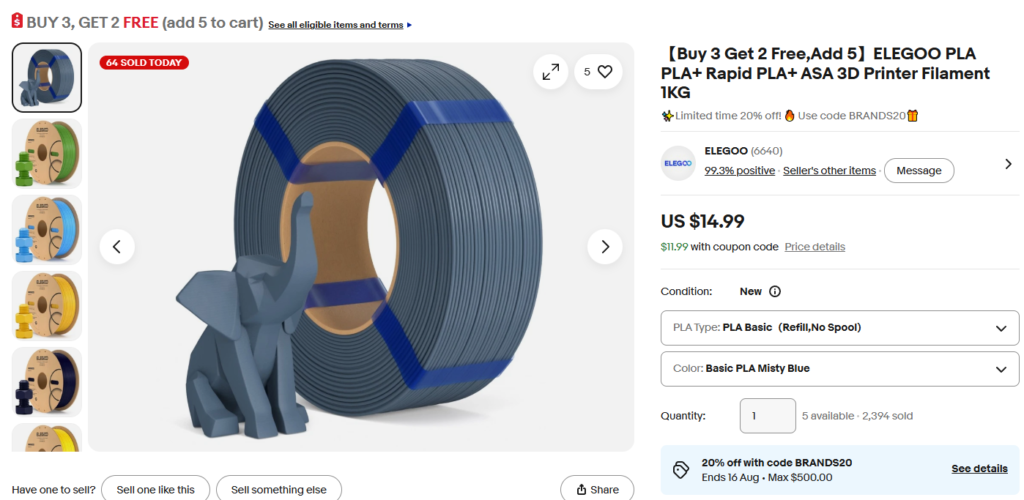Choose the orange-yellow filament thumbnail
Image resolution: width=1024 pixels, height=500 pixels.
[x=47, y=306]
